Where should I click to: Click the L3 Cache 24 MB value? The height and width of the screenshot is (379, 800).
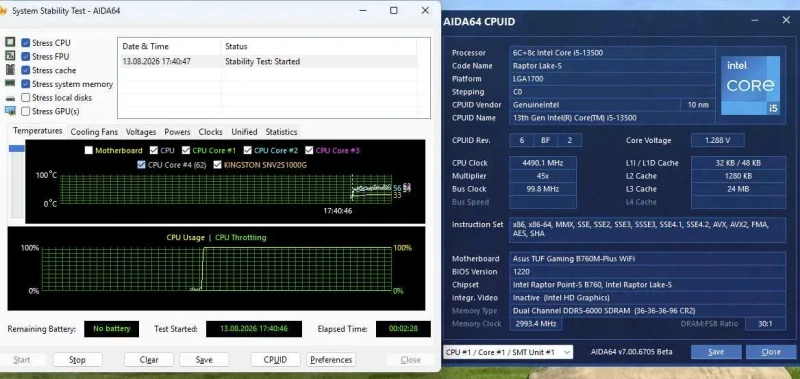(738, 189)
